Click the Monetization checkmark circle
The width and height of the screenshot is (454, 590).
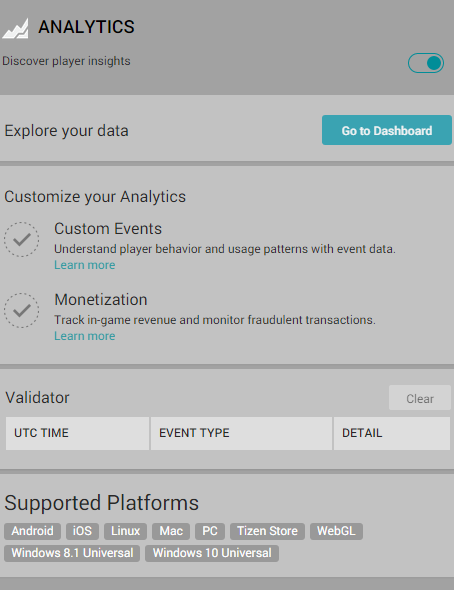21,310
